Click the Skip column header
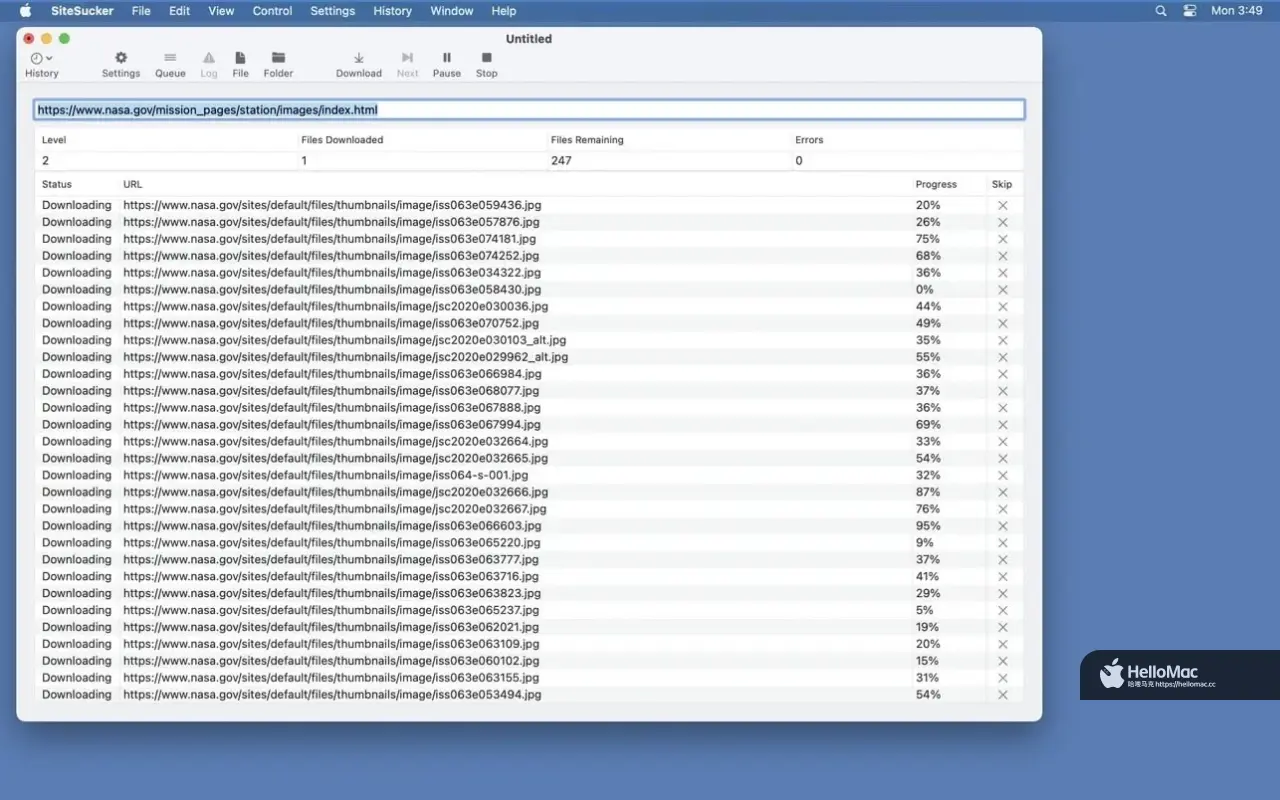This screenshot has height=800, width=1280. point(1002,184)
